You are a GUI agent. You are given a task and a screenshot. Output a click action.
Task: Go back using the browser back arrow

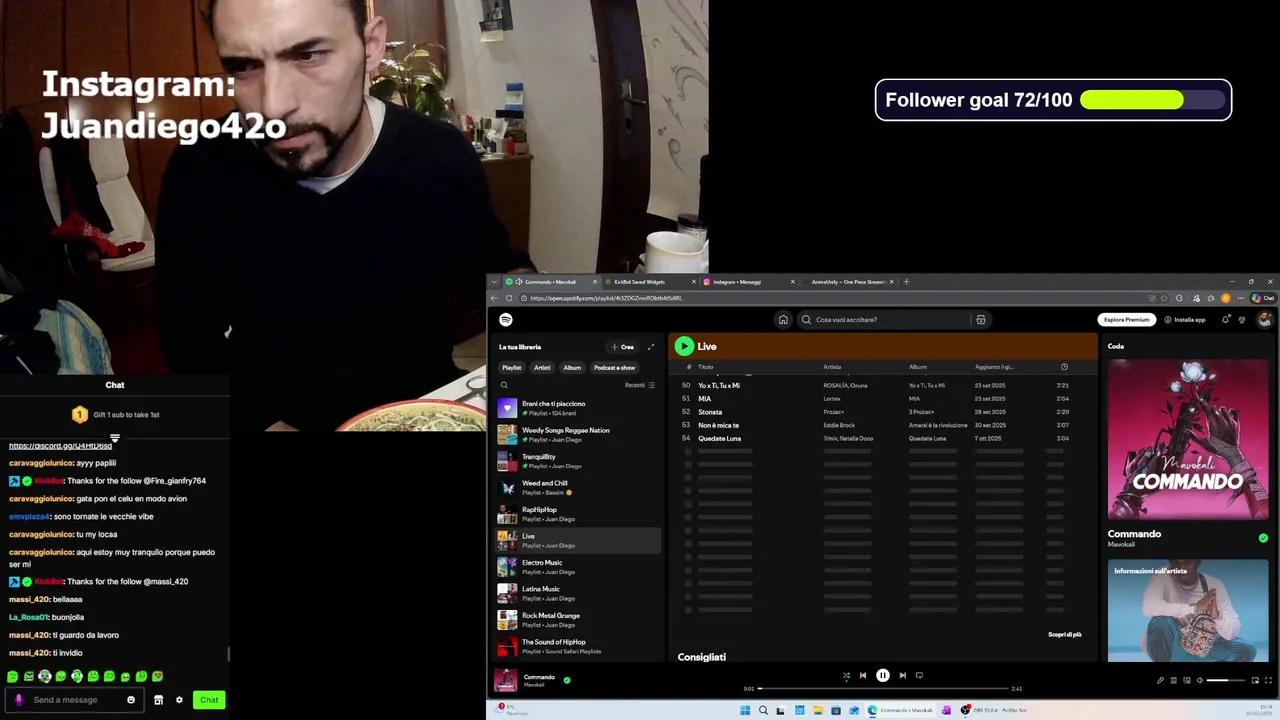click(x=494, y=298)
